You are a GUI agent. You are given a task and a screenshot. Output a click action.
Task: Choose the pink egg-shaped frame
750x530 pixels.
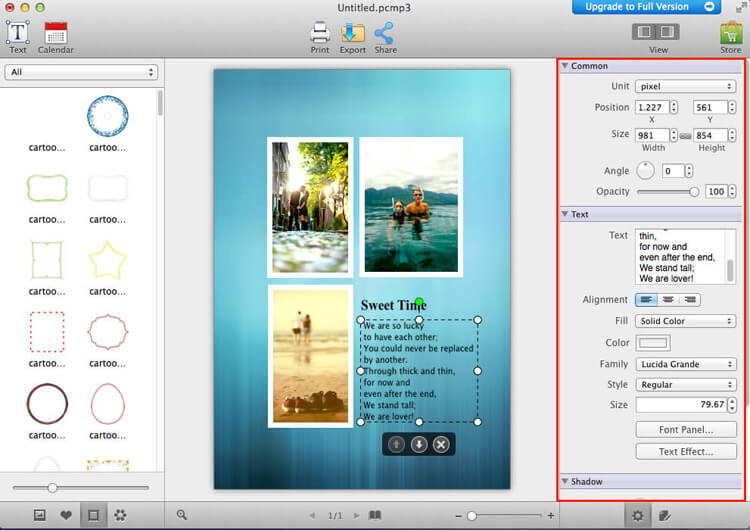(108, 404)
